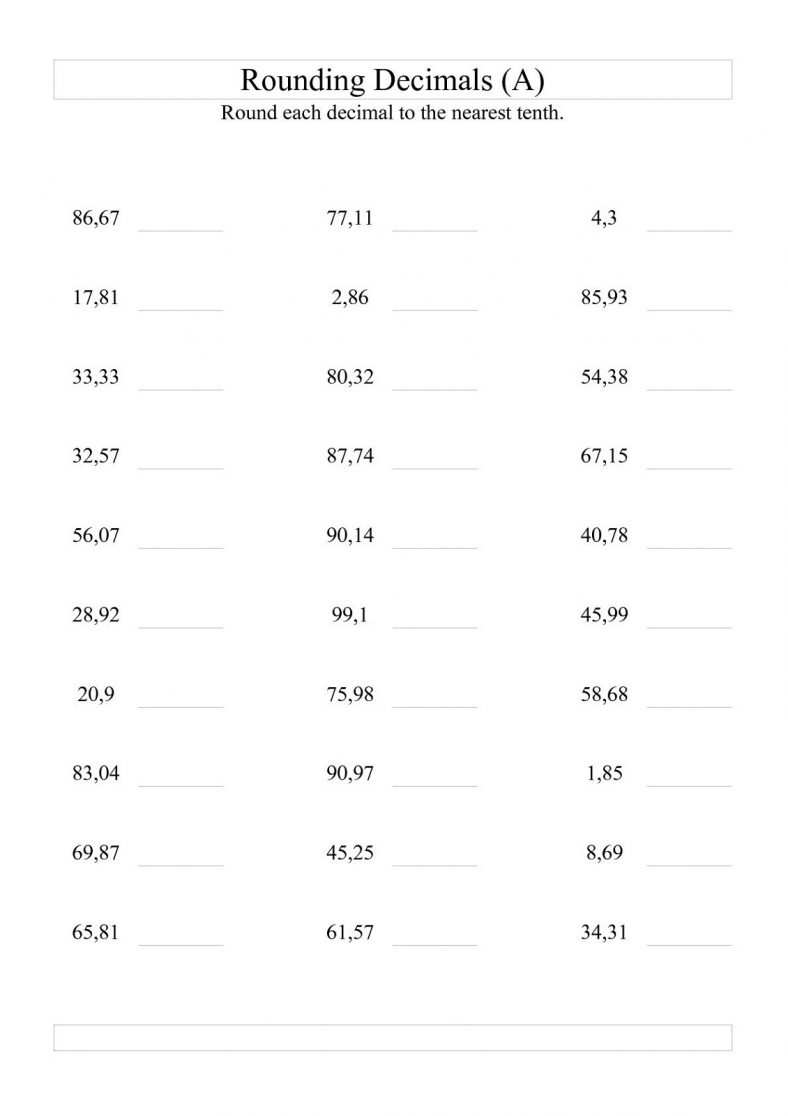Click the answer blank beside 87,74
Viewport: 788px width, 1116px height.
pyautogui.click(x=435, y=468)
